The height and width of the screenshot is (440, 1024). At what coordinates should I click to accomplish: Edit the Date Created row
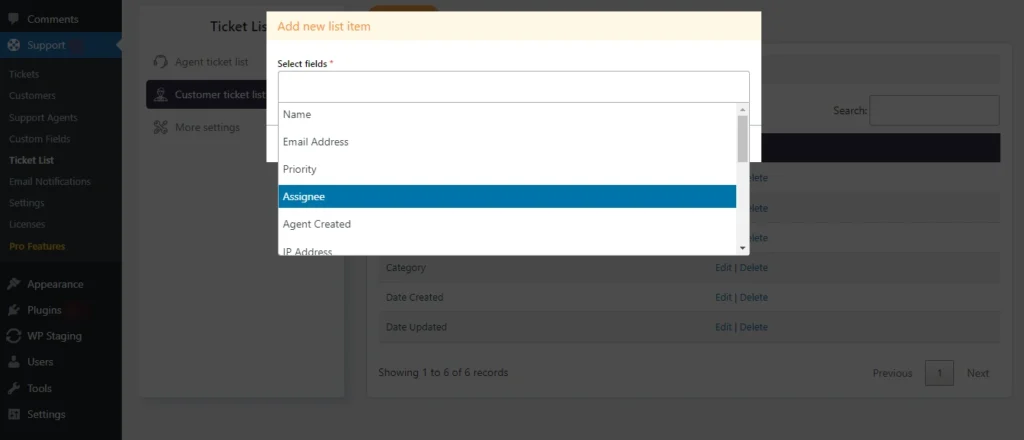click(723, 297)
